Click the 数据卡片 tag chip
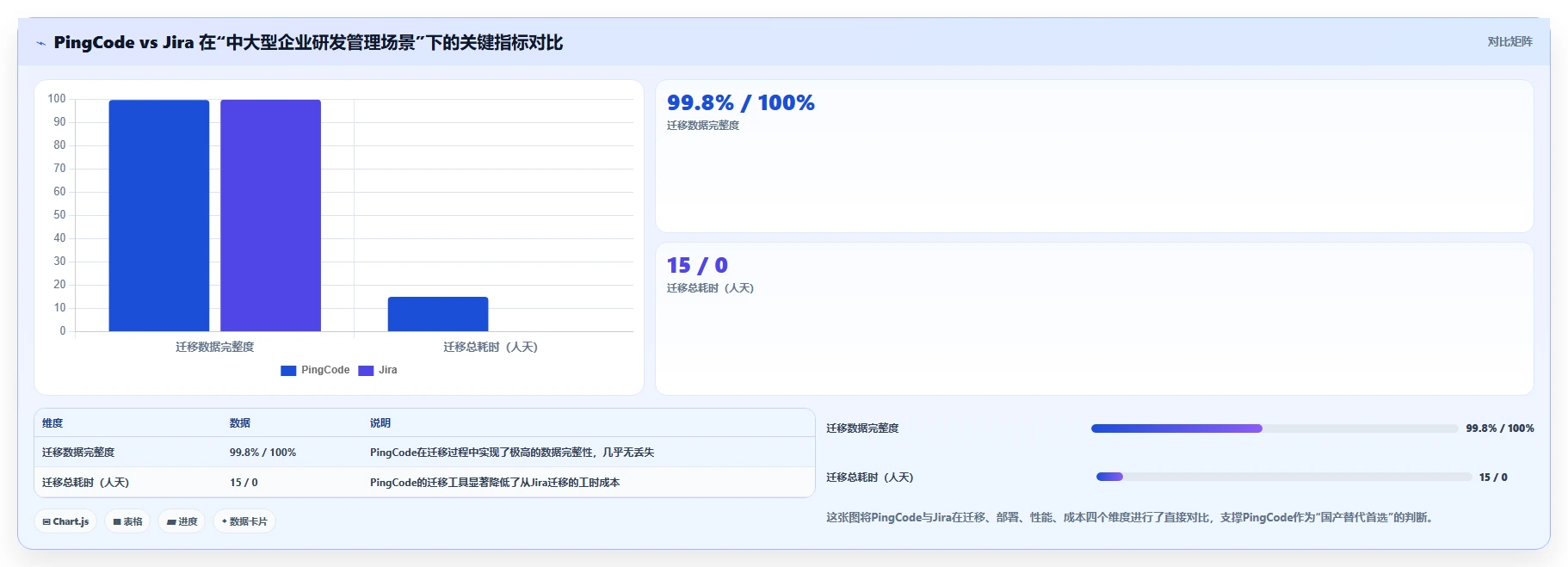The height and width of the screenshot is (567, 1568). pos(244,521)
